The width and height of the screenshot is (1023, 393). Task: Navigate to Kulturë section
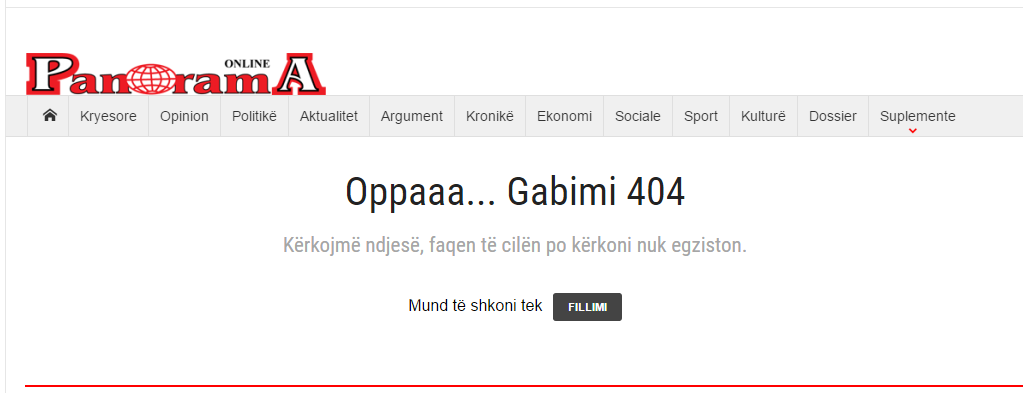[x=763, y=116]
